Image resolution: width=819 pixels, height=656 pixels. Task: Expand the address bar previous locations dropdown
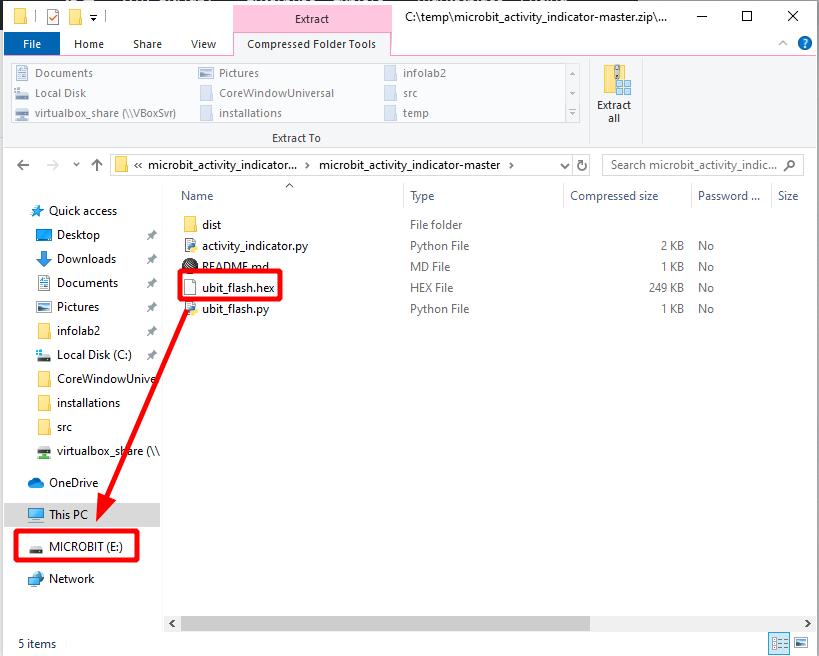click(x=564, y=165)
